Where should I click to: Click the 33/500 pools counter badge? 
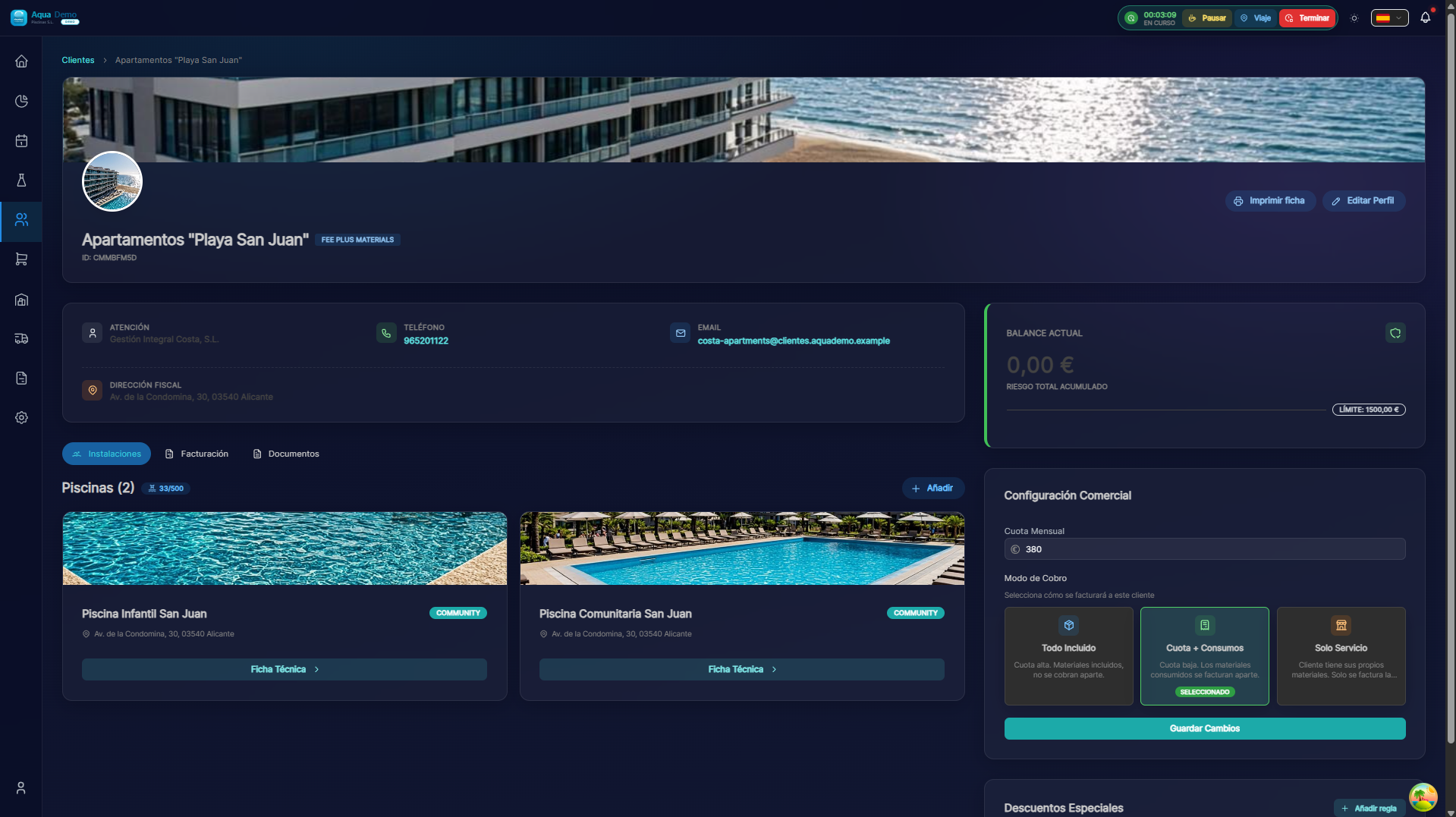165,489
